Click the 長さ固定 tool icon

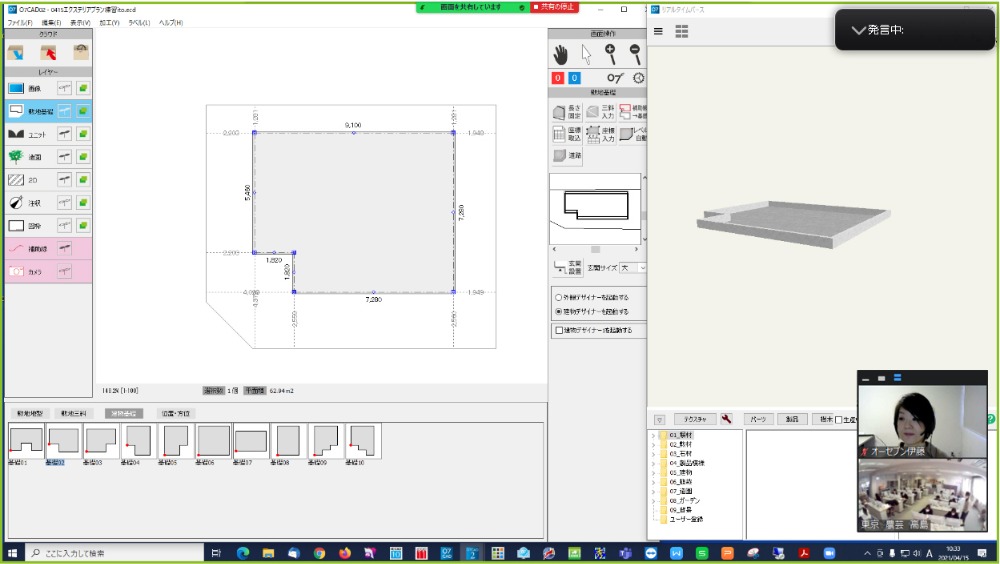tap(560, 112)
